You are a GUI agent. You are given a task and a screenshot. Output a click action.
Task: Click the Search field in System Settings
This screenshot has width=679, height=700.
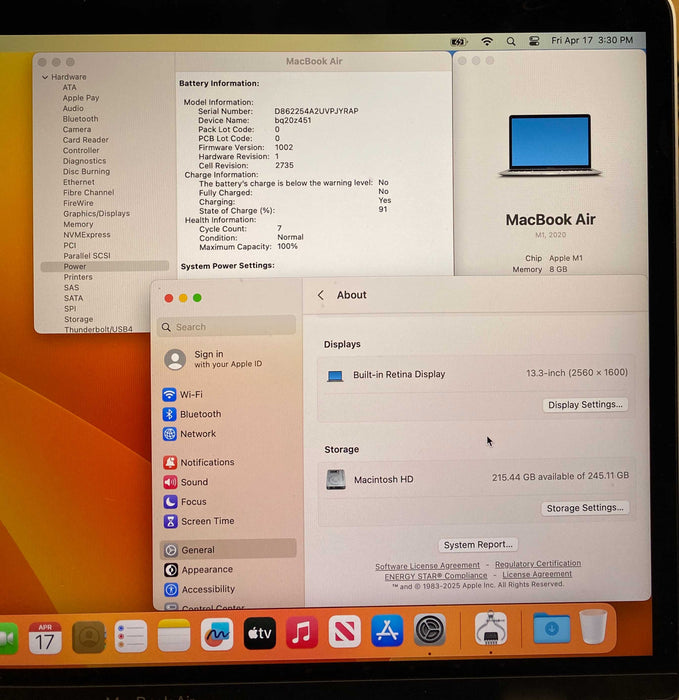[226, 327]
